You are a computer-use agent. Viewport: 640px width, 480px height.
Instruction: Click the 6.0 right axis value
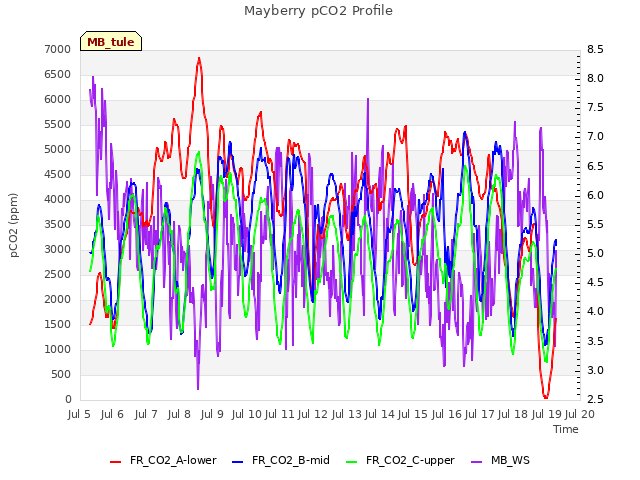coord(595,195)
